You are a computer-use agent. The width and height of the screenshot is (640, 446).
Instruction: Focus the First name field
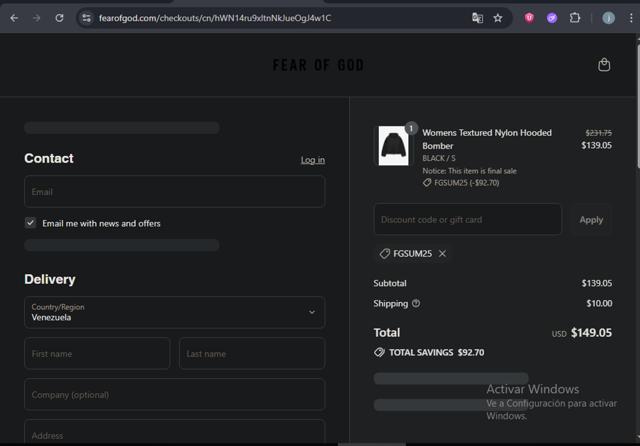coord(97,354)
